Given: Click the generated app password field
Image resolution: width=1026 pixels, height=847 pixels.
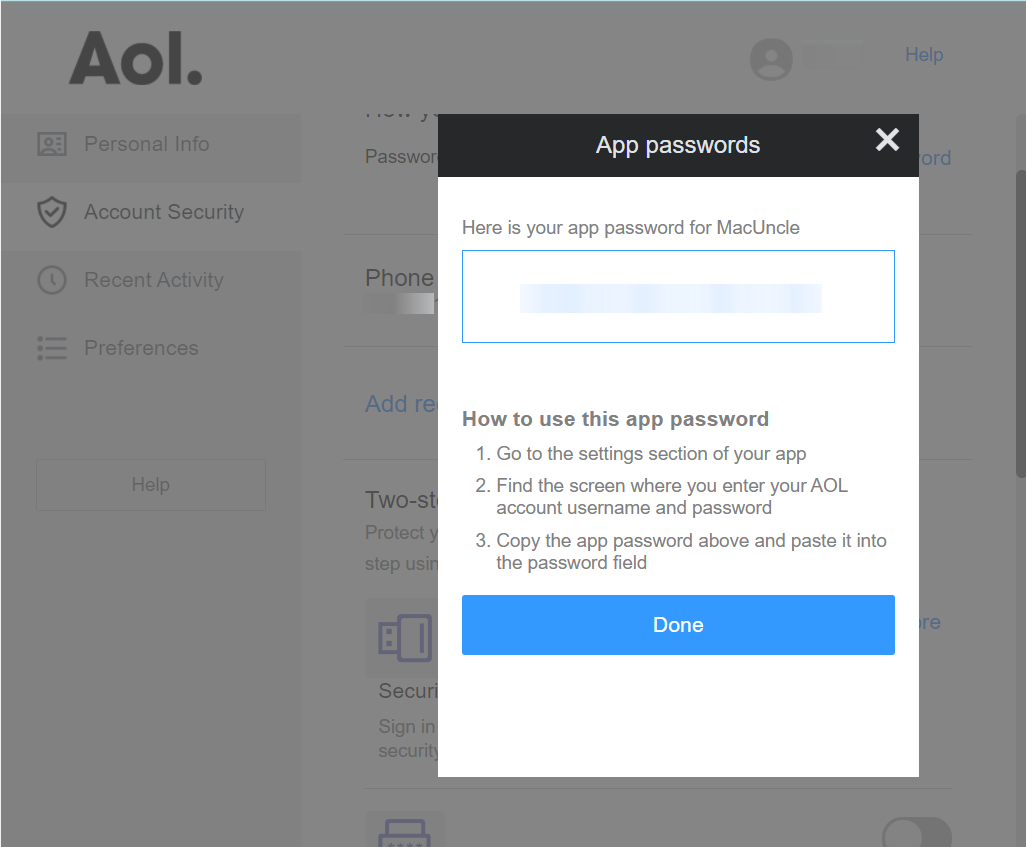Looking at the screenshot, I should tap(678, 297).
